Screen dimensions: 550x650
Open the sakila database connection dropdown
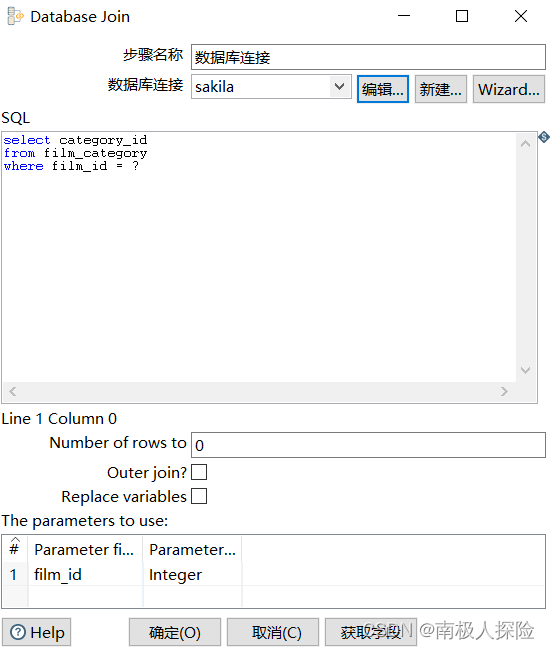(339, 87)
